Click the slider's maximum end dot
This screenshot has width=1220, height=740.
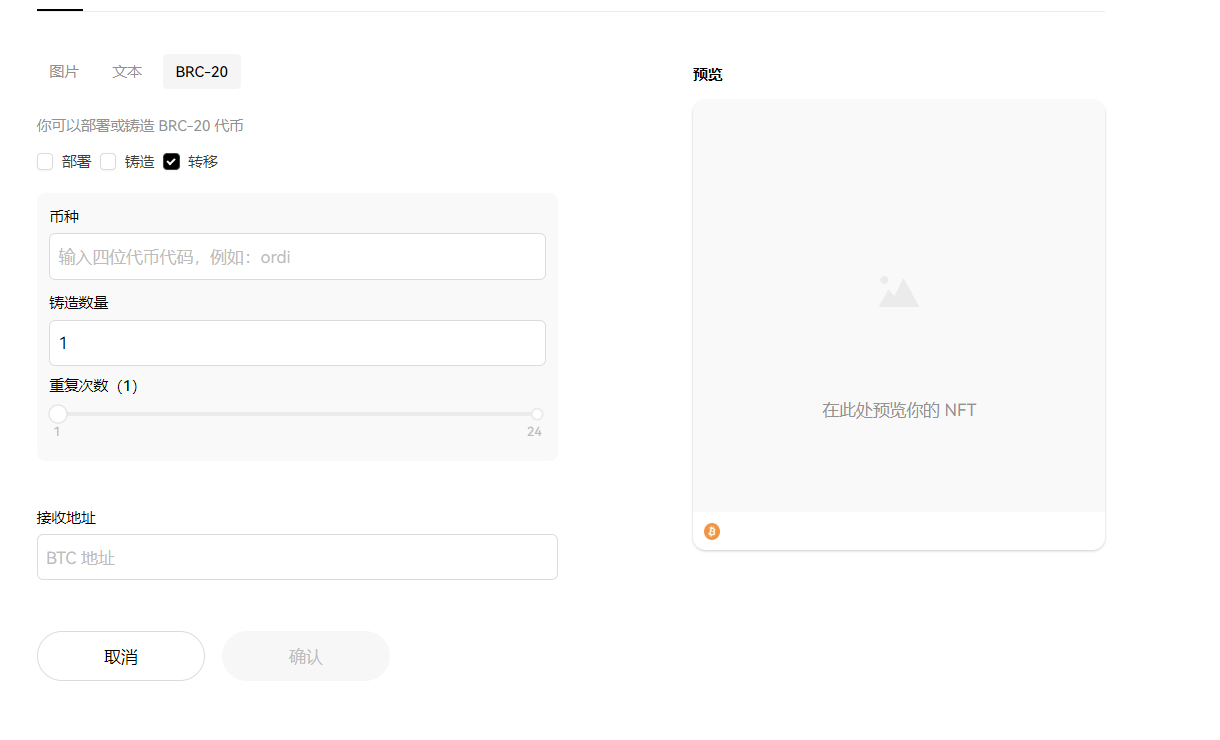(537, 414)
